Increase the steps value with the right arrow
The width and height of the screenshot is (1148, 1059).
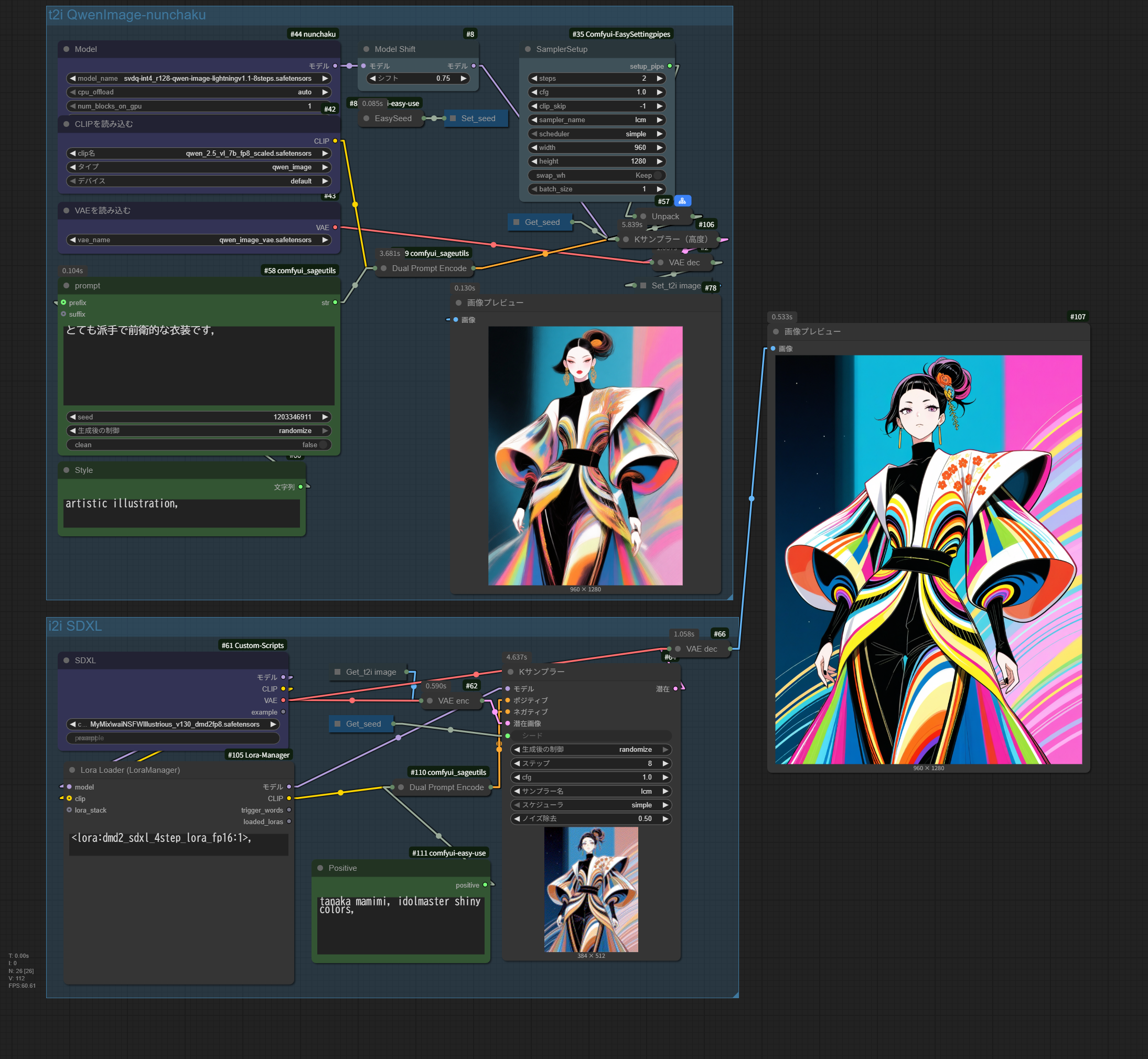click(660, 79)
